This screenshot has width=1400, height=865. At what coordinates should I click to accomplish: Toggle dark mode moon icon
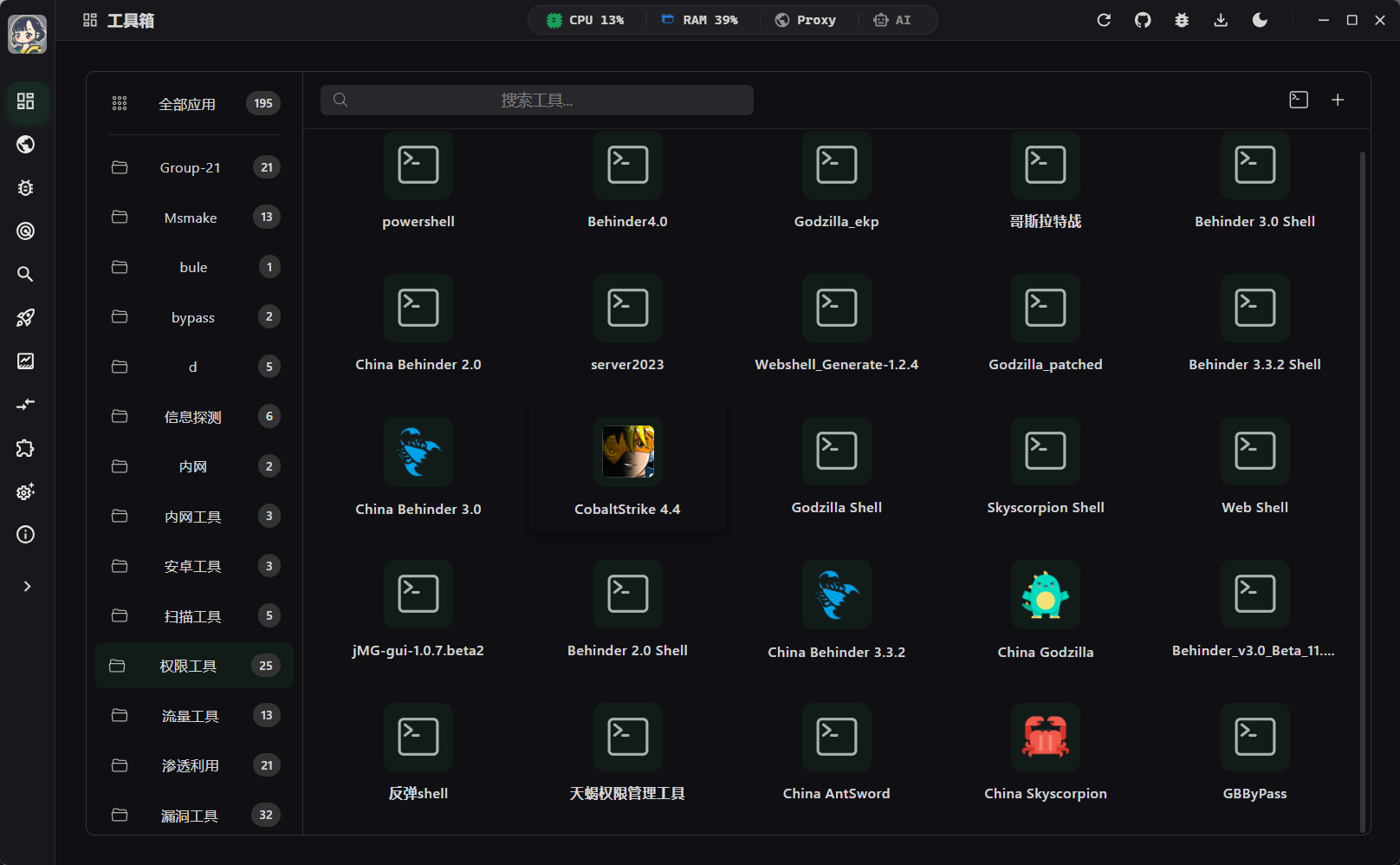point(1260,20)
